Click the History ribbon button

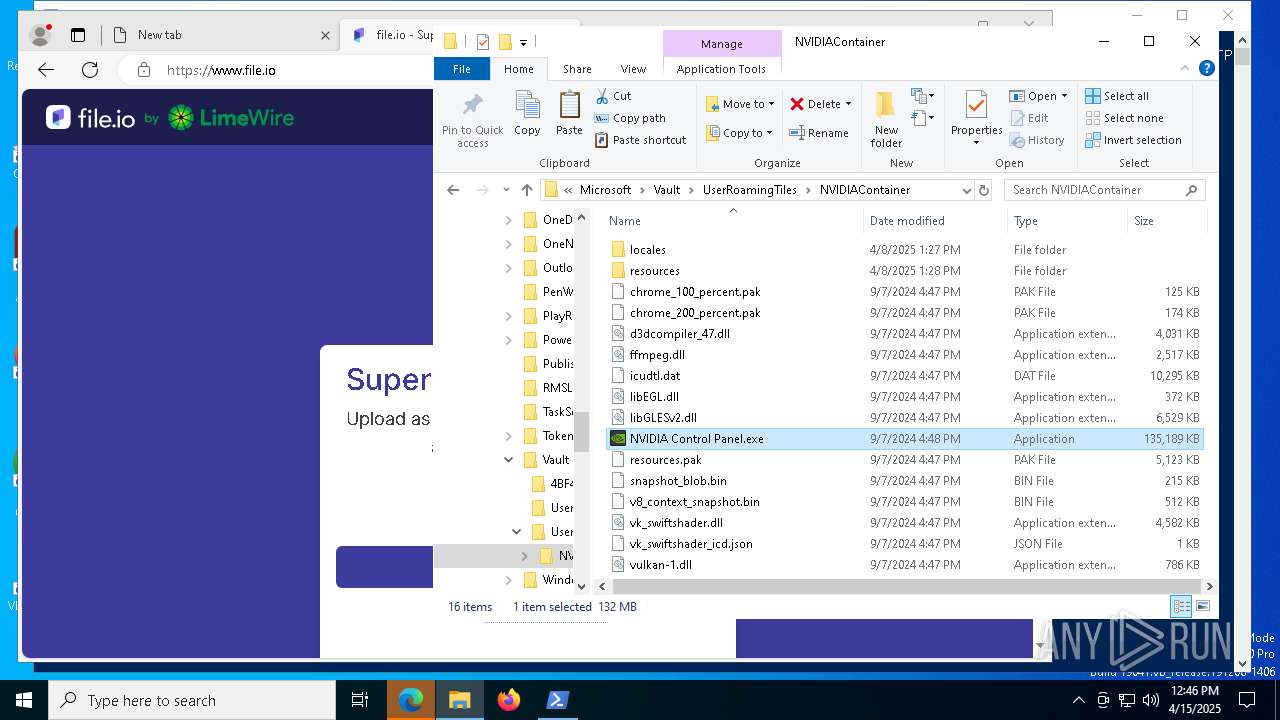click(1037, 140)
